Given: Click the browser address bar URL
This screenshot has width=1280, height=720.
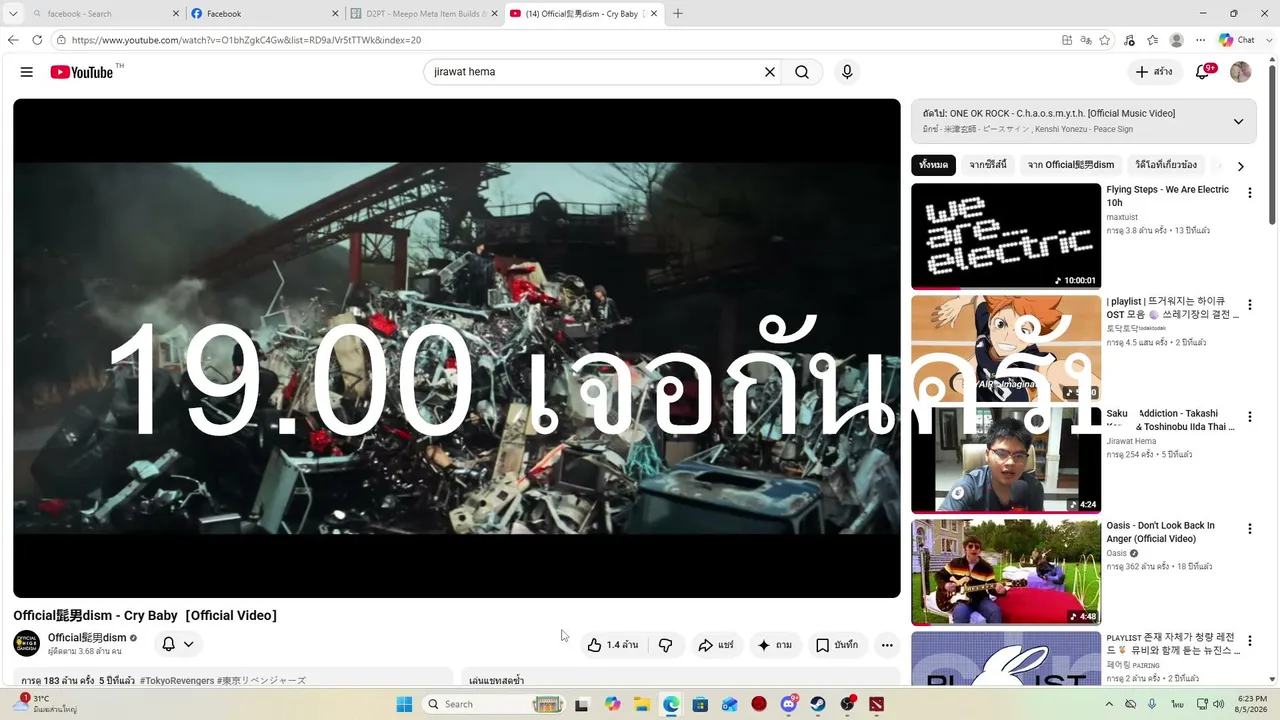Looking at the screenshot, I should pyautogui.click(x=246, y=40).
